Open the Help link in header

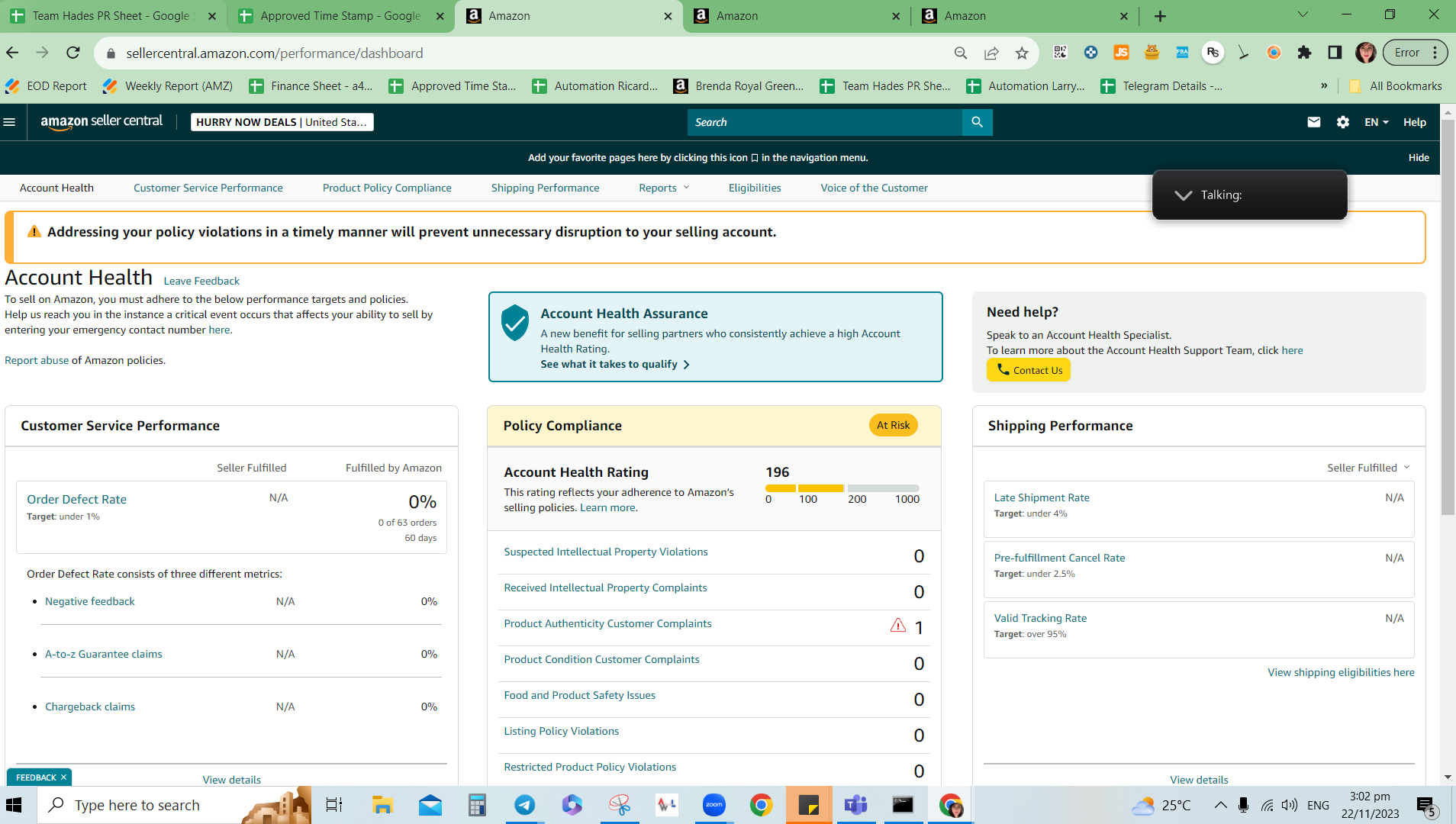[1415, 122]
